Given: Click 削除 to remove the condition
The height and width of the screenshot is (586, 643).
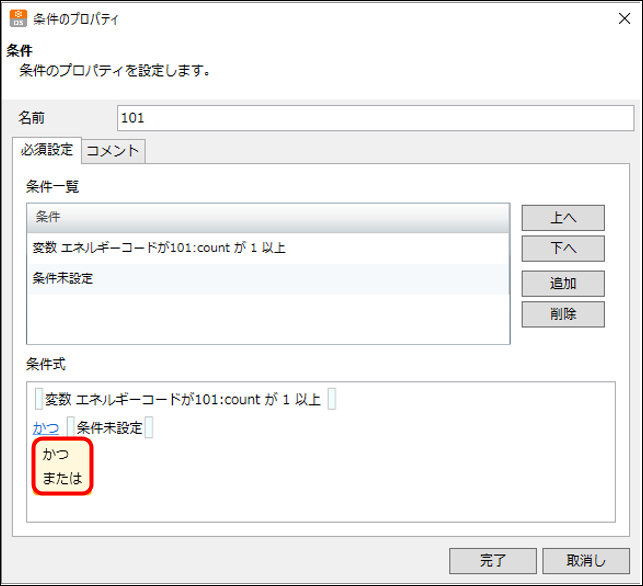Looking at the screenshot, I should coord(563,314).
